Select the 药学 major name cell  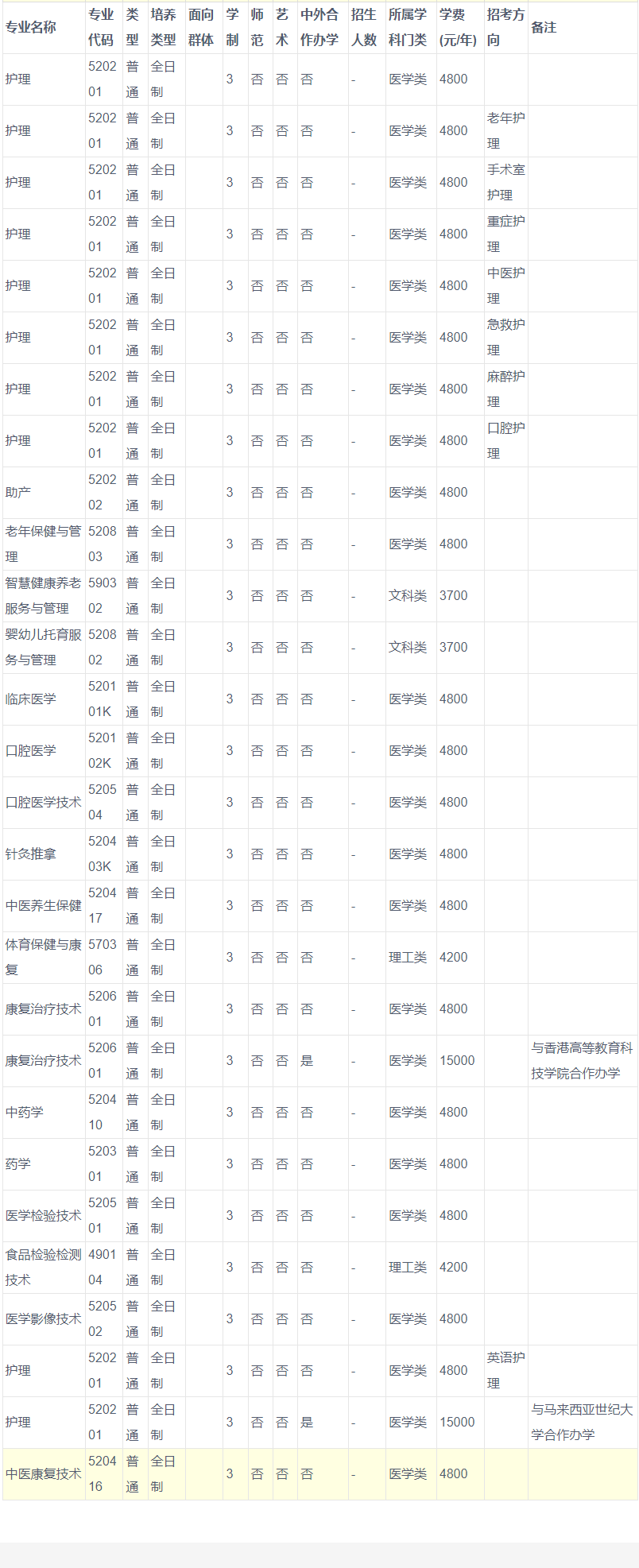18,1164
